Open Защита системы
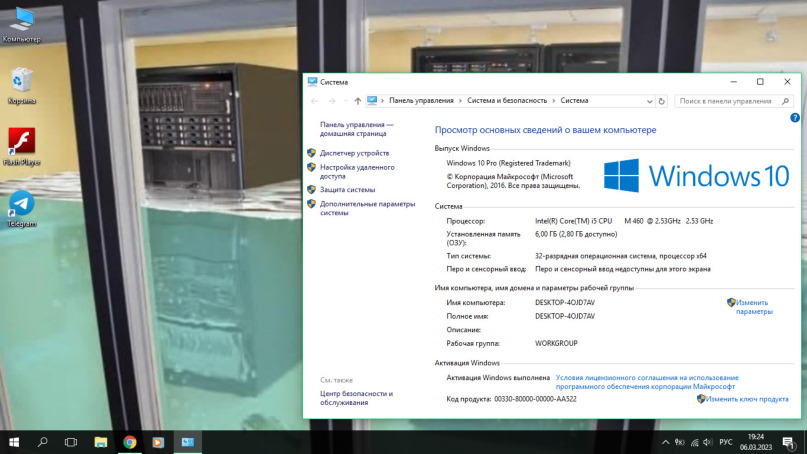807x454 pixels. (347, 189)
